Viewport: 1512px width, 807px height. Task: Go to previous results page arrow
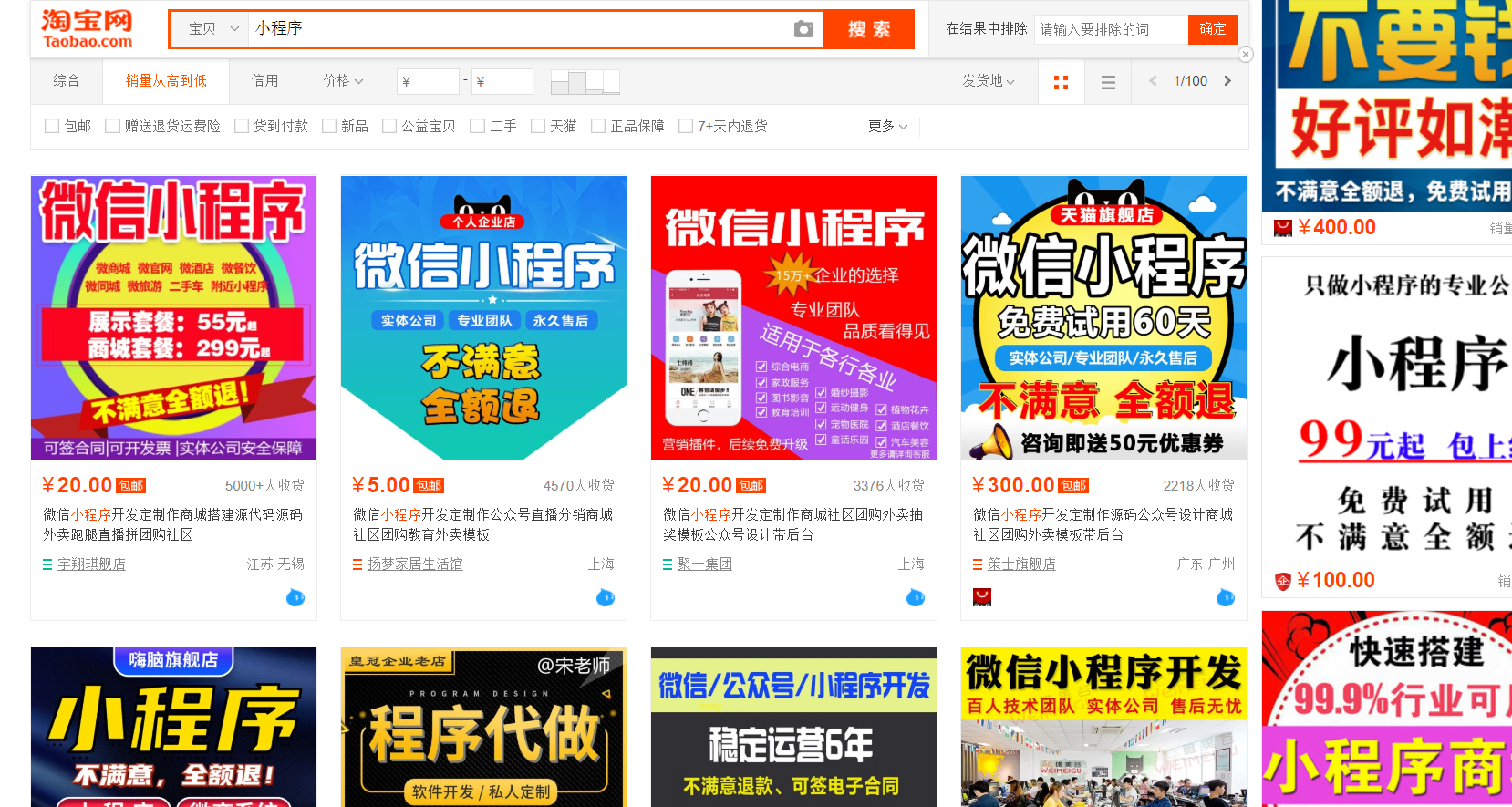1153,81
